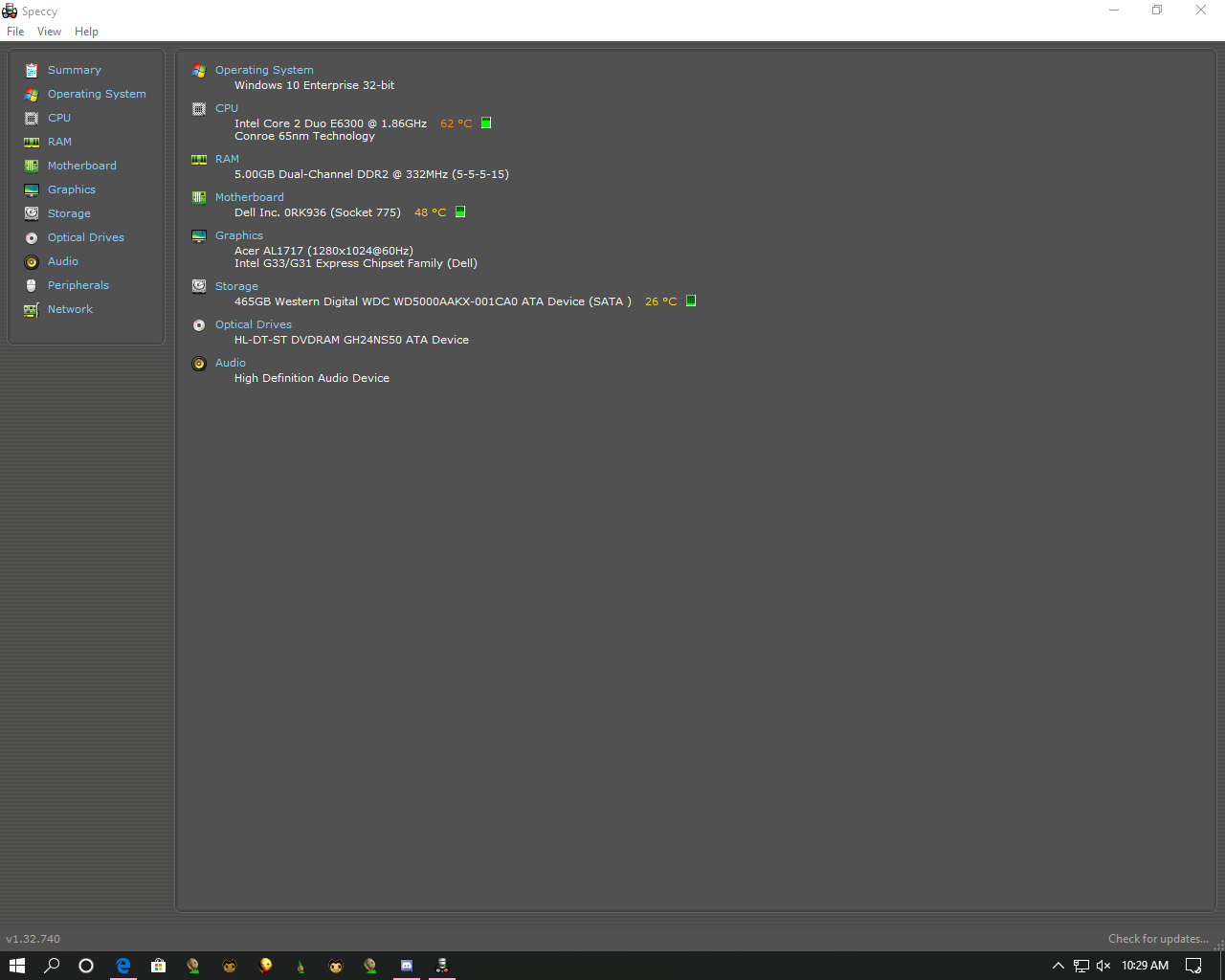Click 'Intel Core 2 Duo E6300 @ 1.86GHz' text
The width and height of the screenshot is (1225, 980).
coord(330,123)
